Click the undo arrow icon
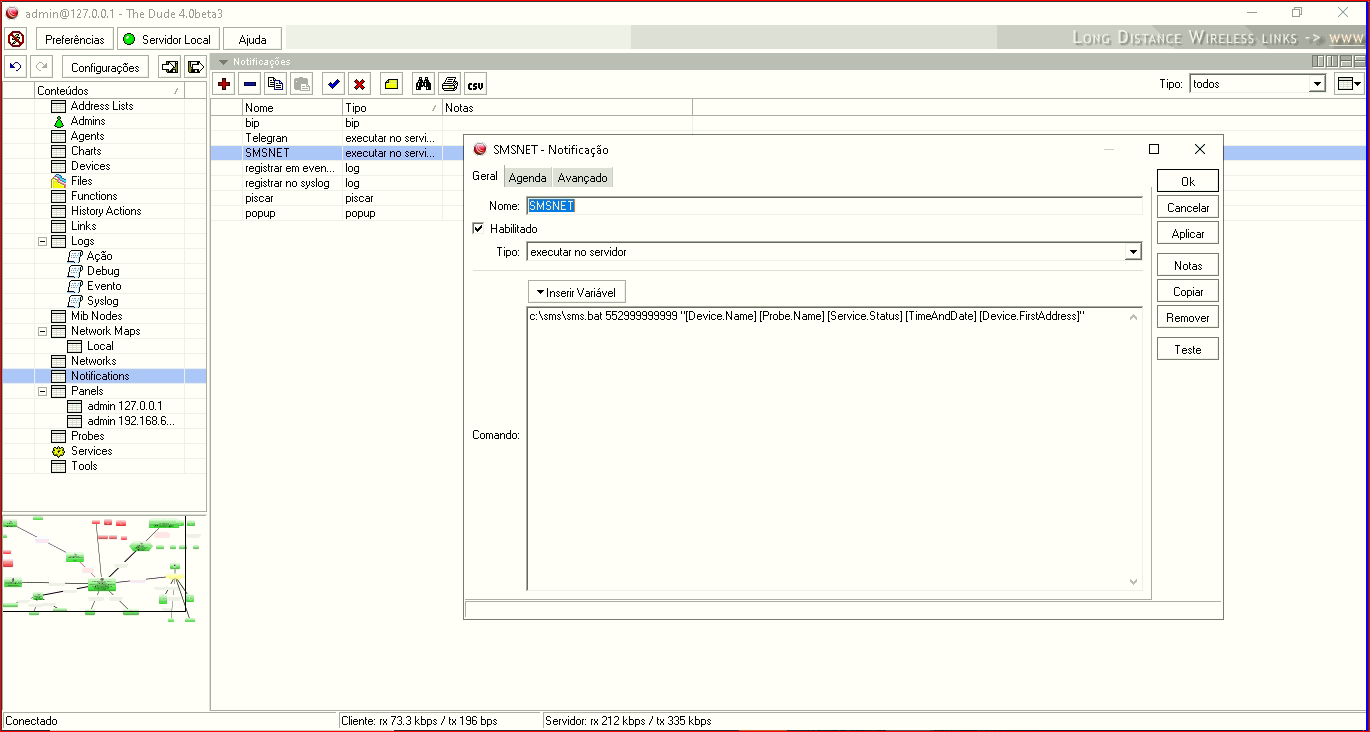The width and height of the screenshot is (1370, 732). [15, 67]
